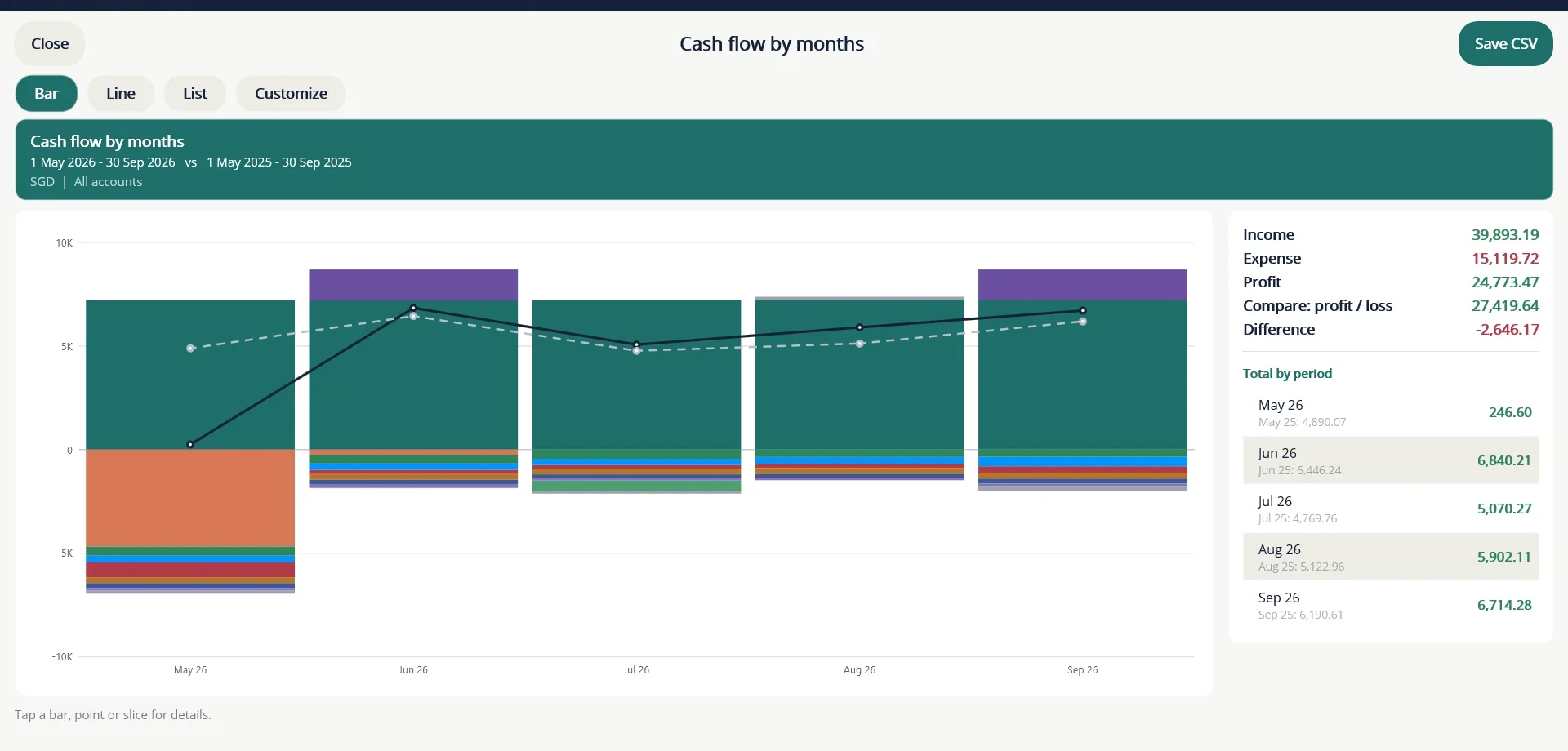Click the purple Jun 26 income segment
The height and width of the screenshot is (751, 1568).
point(413,285)
